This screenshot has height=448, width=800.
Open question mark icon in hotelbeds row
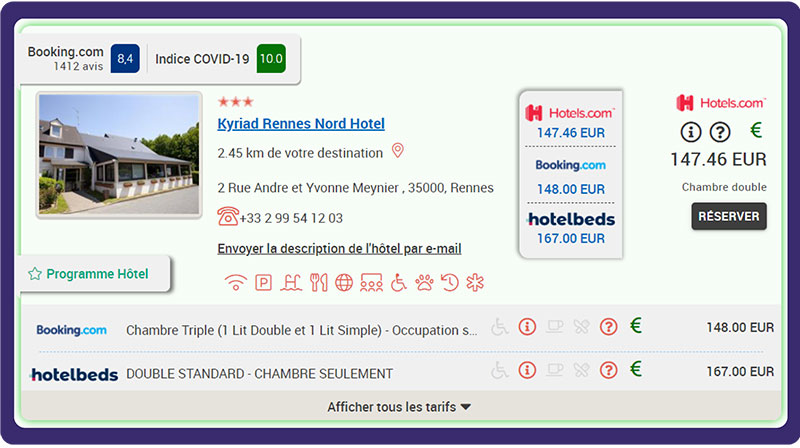(608, 370)
